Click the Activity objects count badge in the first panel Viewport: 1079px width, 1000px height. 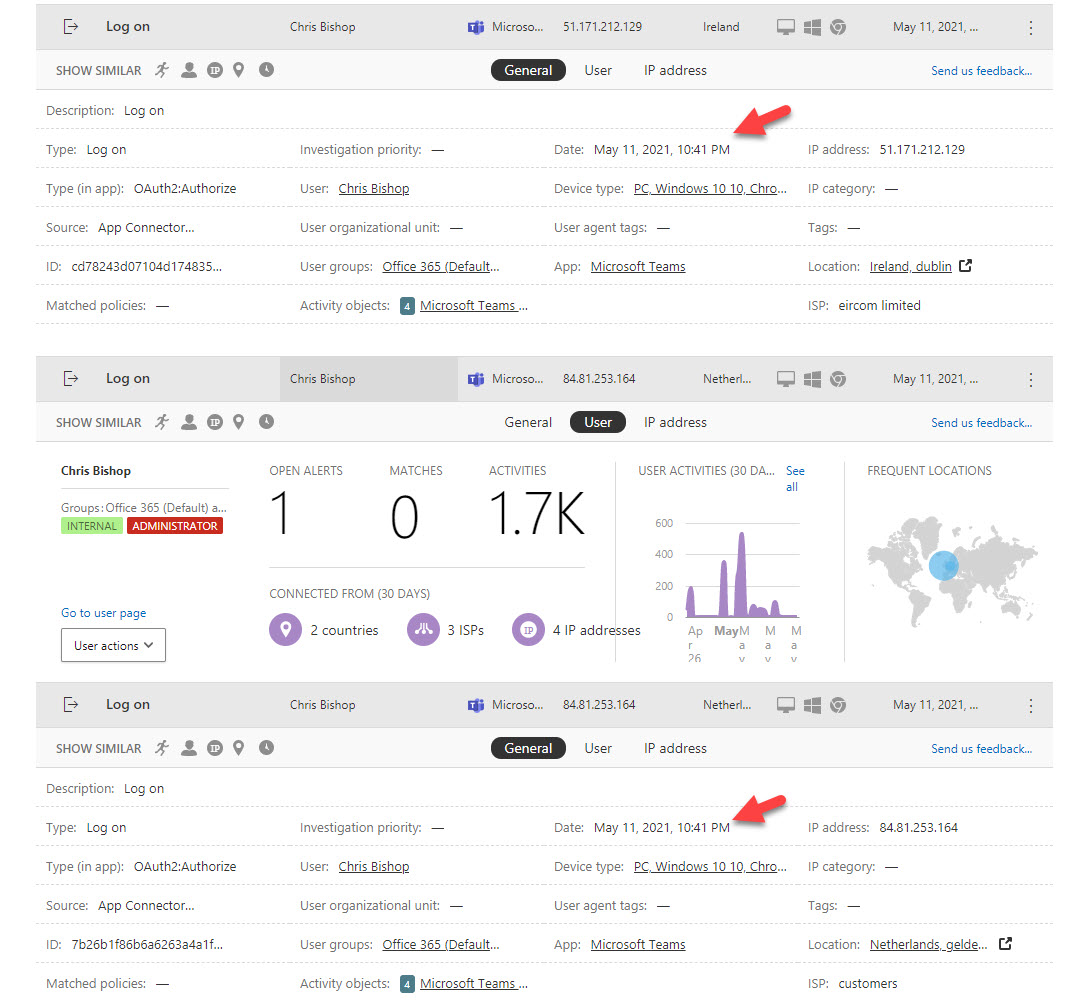point(407,306)
